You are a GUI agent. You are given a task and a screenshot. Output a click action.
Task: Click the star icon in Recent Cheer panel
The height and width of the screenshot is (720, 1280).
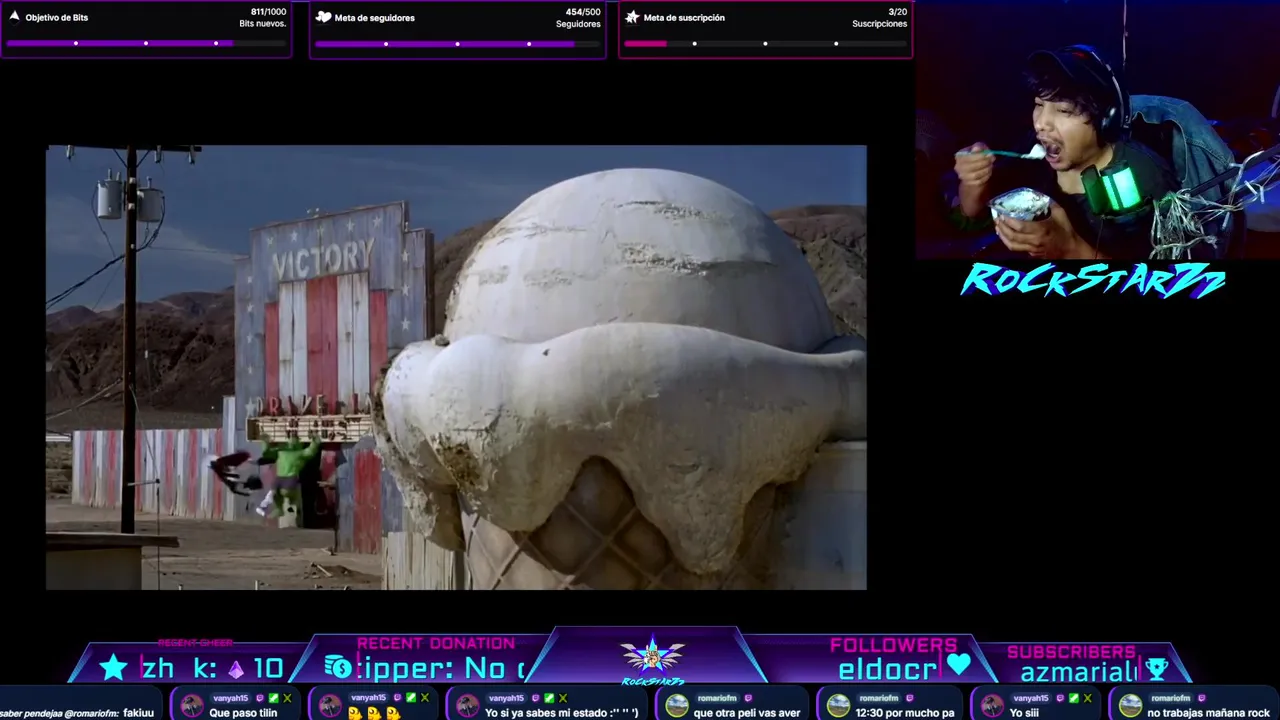(x=113, y=668)
